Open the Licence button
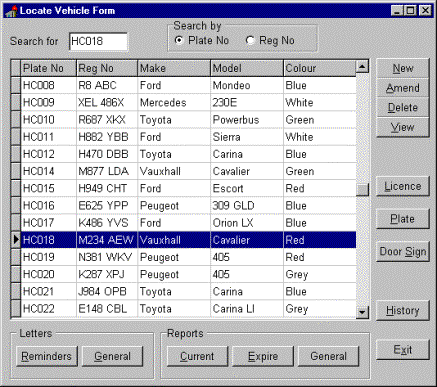 pyautogui.click(x=403, y=186)
